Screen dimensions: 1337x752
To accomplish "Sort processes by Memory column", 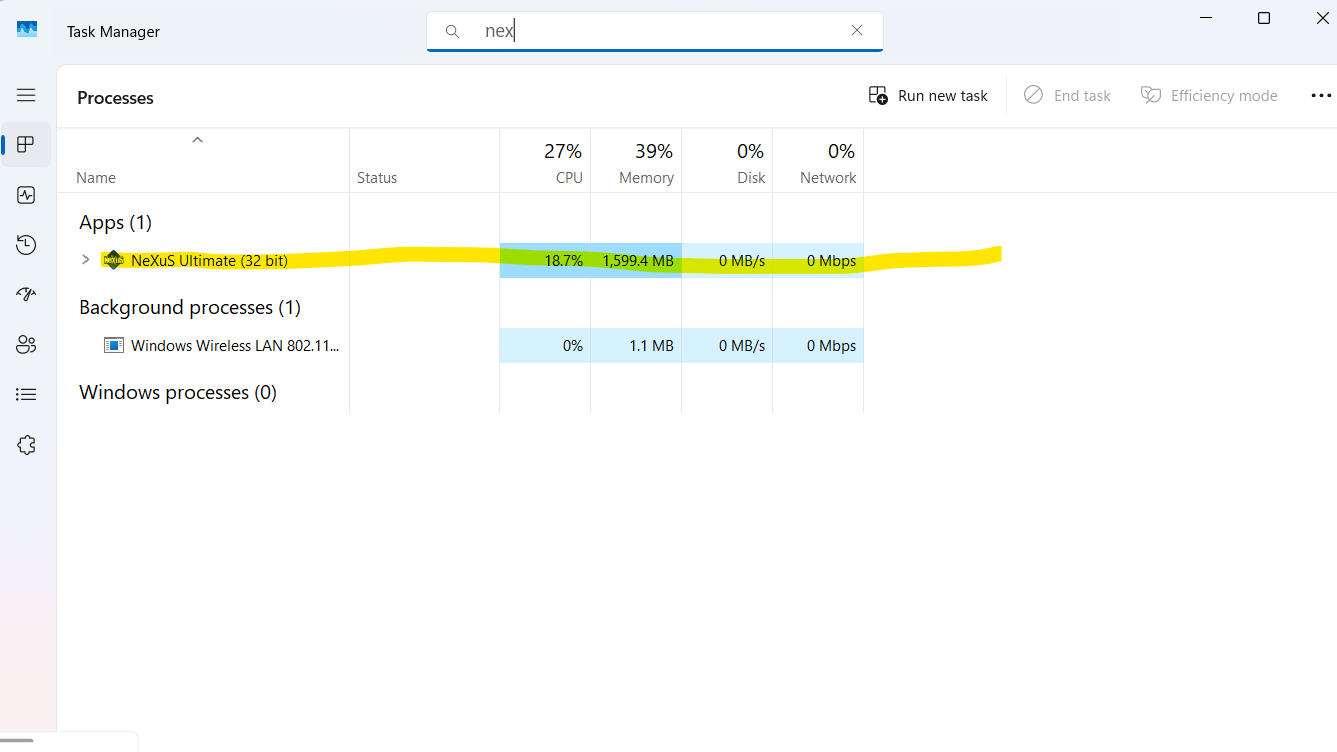I will [647, 163].
